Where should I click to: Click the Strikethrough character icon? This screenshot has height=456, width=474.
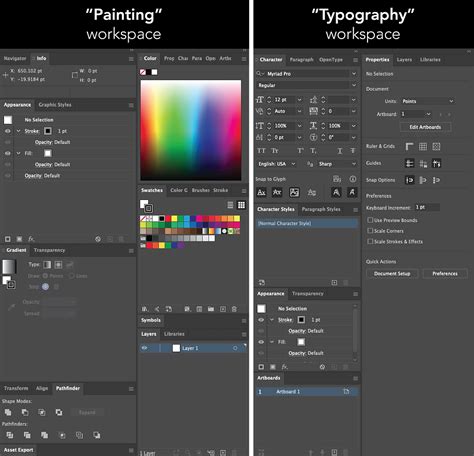pyautogui.click(x=353, y=151)
